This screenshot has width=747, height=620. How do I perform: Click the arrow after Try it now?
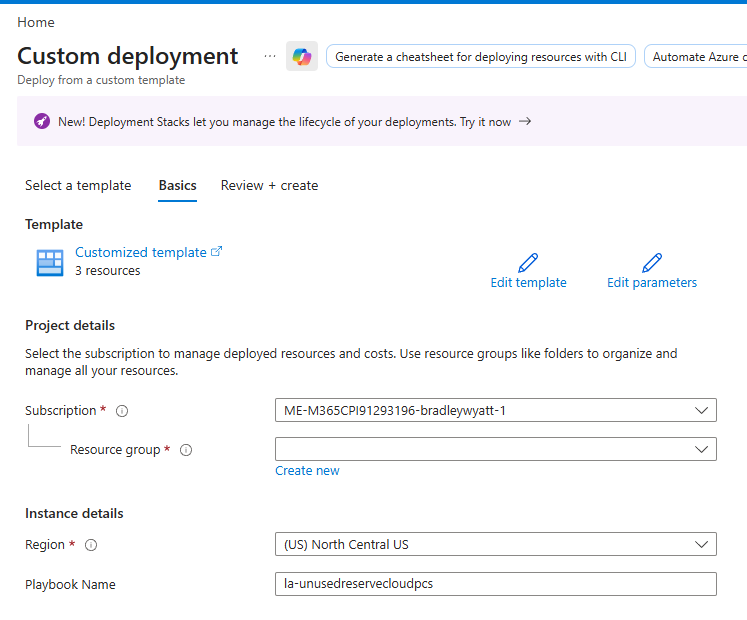coord(525,122)
